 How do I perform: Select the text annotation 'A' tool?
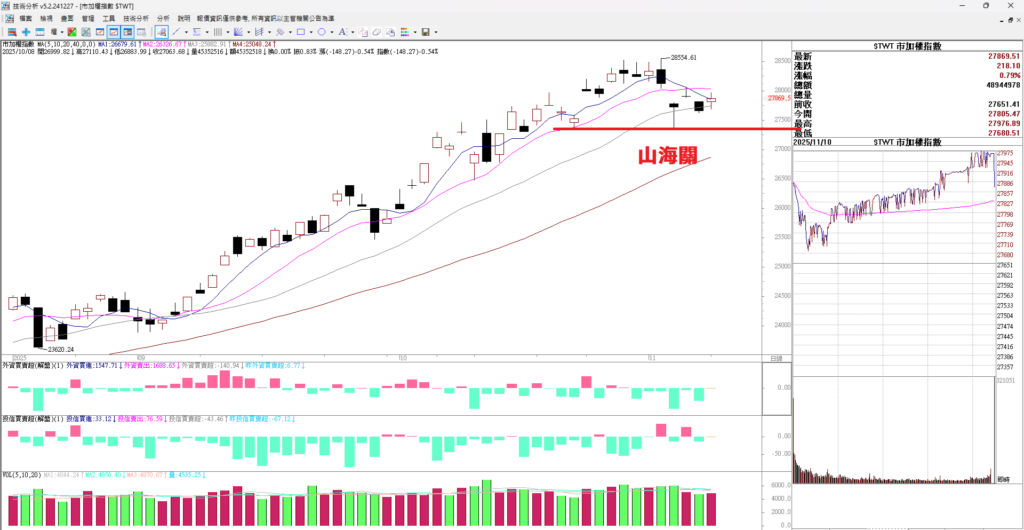[x=342, y=32]
